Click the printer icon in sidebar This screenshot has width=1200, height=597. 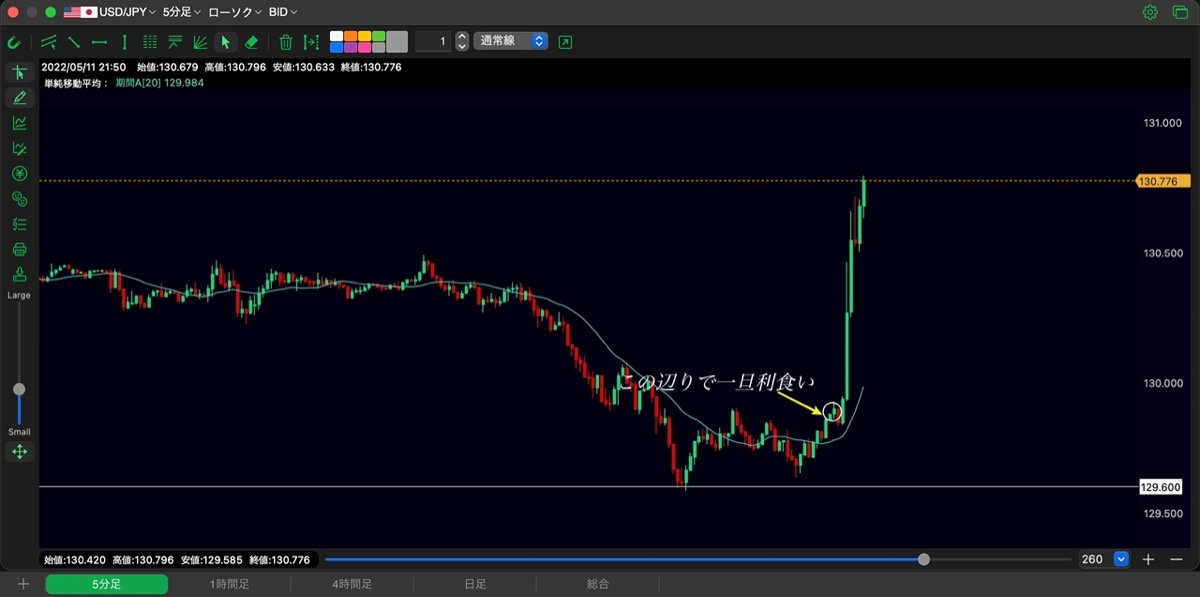click(x=19, y=249)
